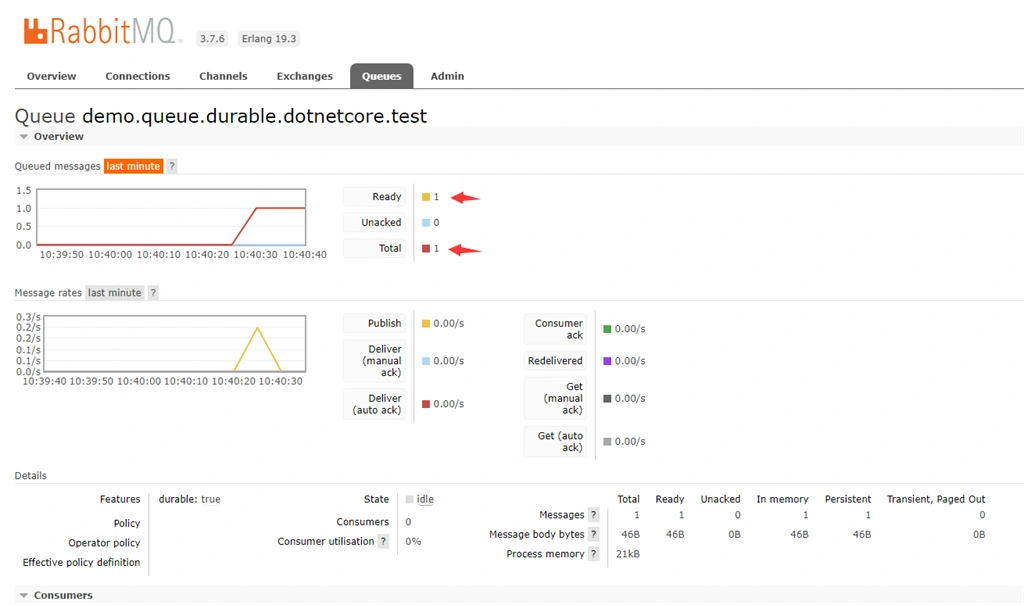Screen dimensions: 1024x605
Task: Click the Redelivered rate label
Action: tap(555, 361)
